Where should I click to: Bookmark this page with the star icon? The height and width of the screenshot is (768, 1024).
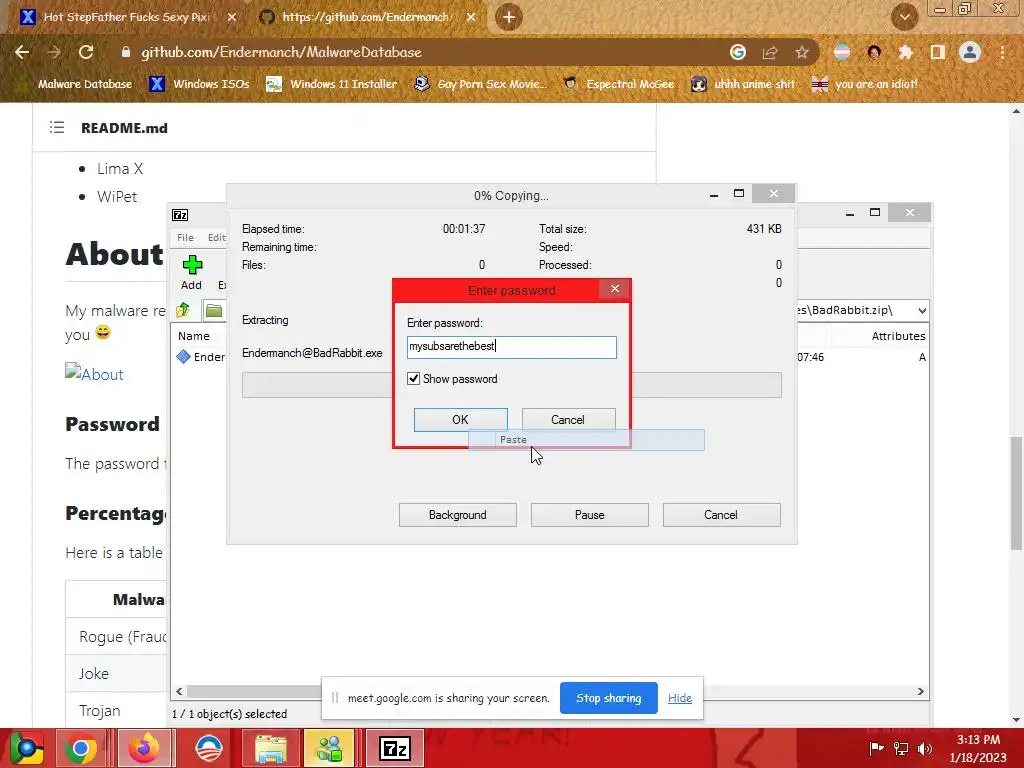point(802,52)
